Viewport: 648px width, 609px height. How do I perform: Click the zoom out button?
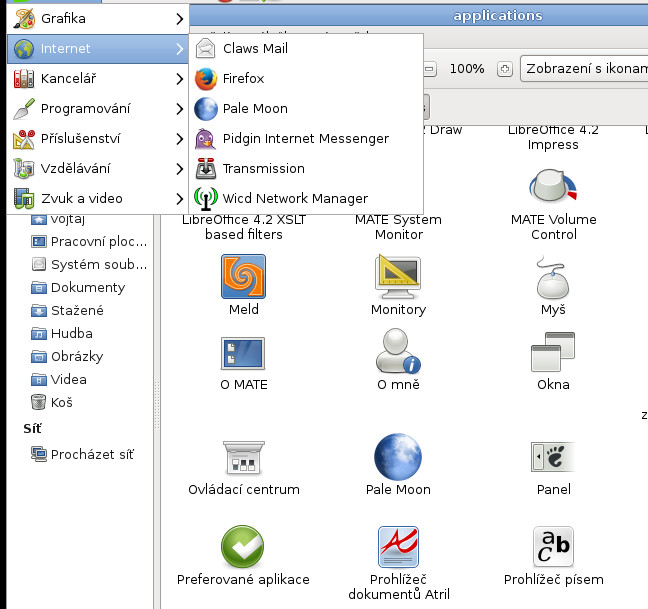pos(429,69)
